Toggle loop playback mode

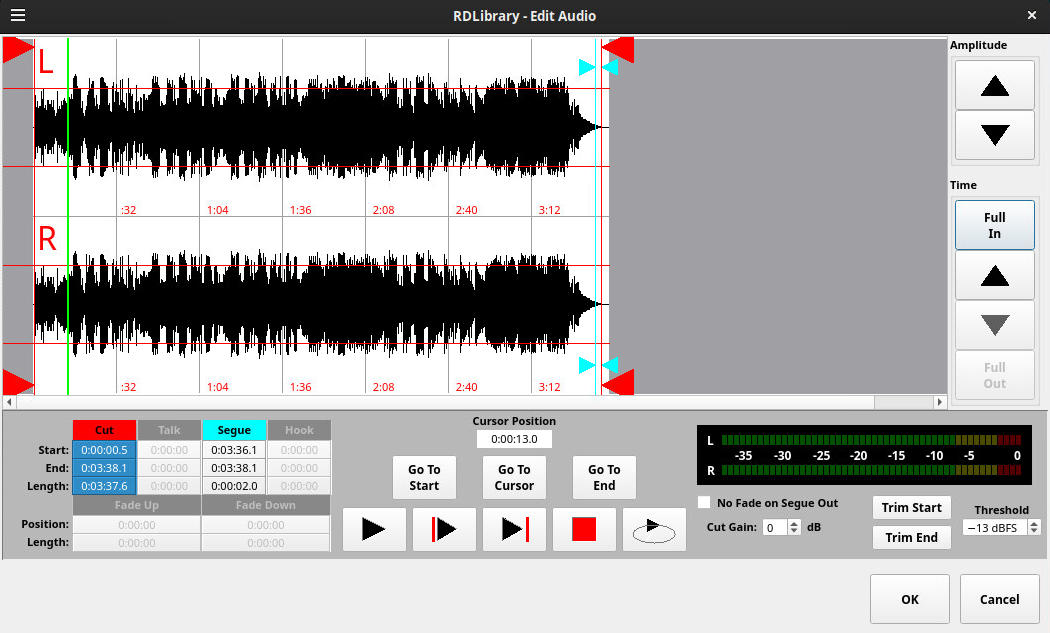[x=654, y=529]
